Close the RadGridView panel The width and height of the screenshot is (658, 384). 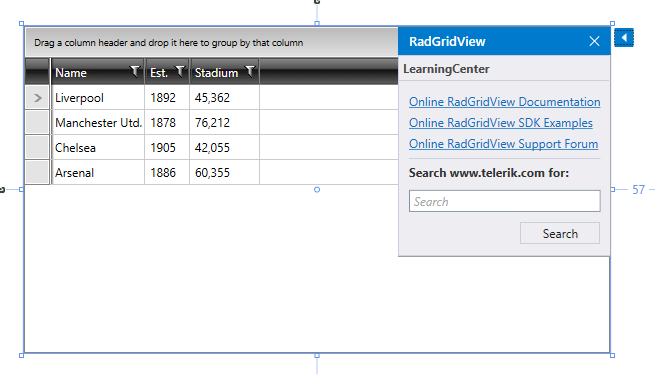click(x=594, y=41)
